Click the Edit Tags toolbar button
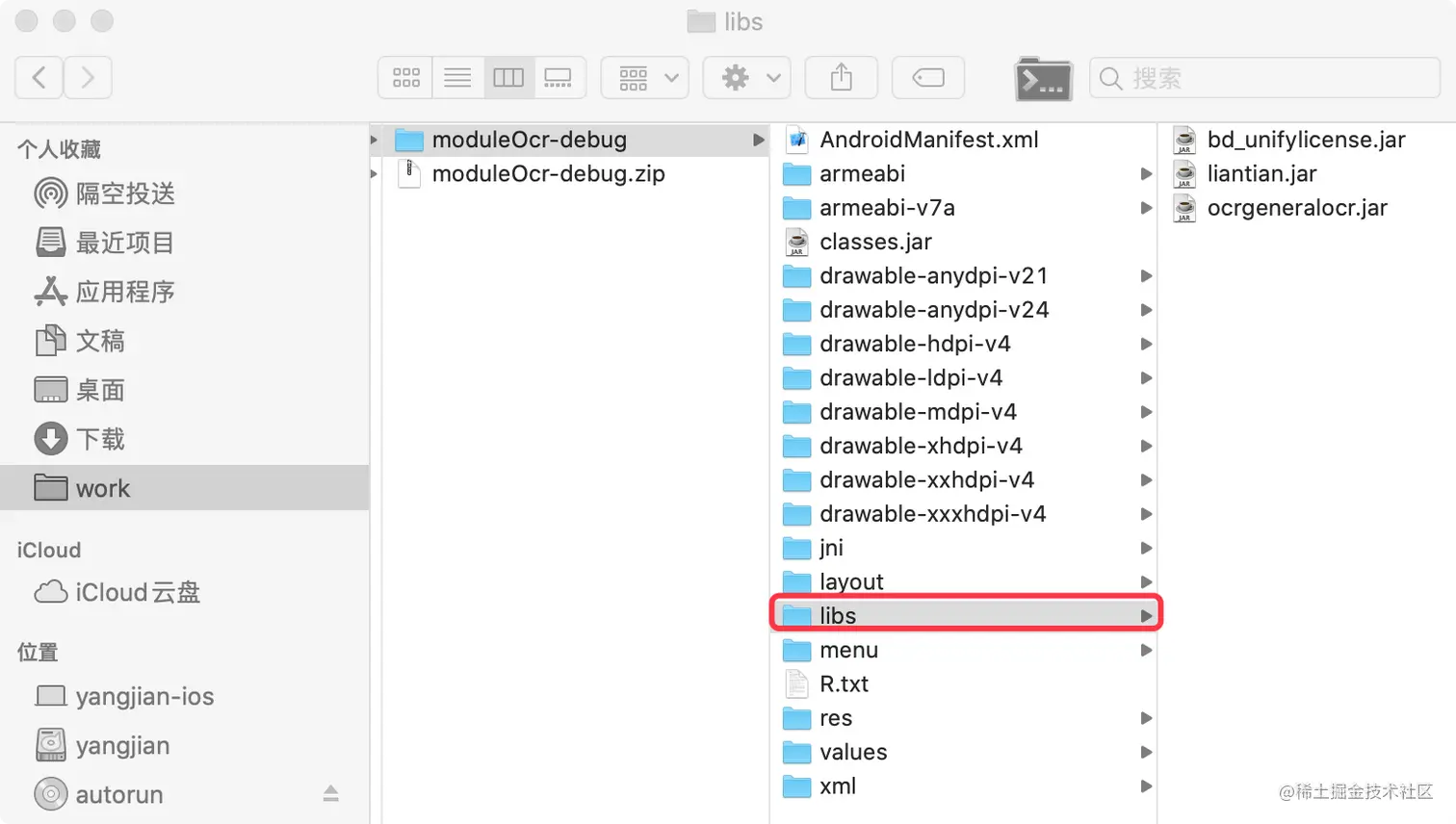This screenshot has width=1456, height=824. pyautogui.click(x=928, y=78)
